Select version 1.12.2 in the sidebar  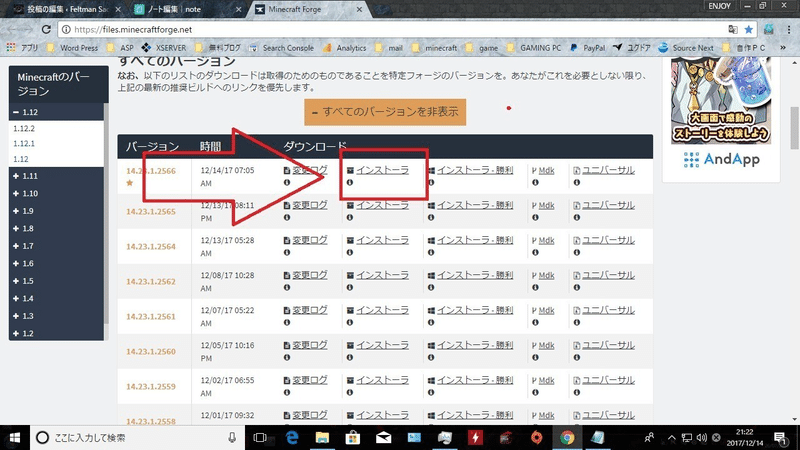tap(24, 129)
